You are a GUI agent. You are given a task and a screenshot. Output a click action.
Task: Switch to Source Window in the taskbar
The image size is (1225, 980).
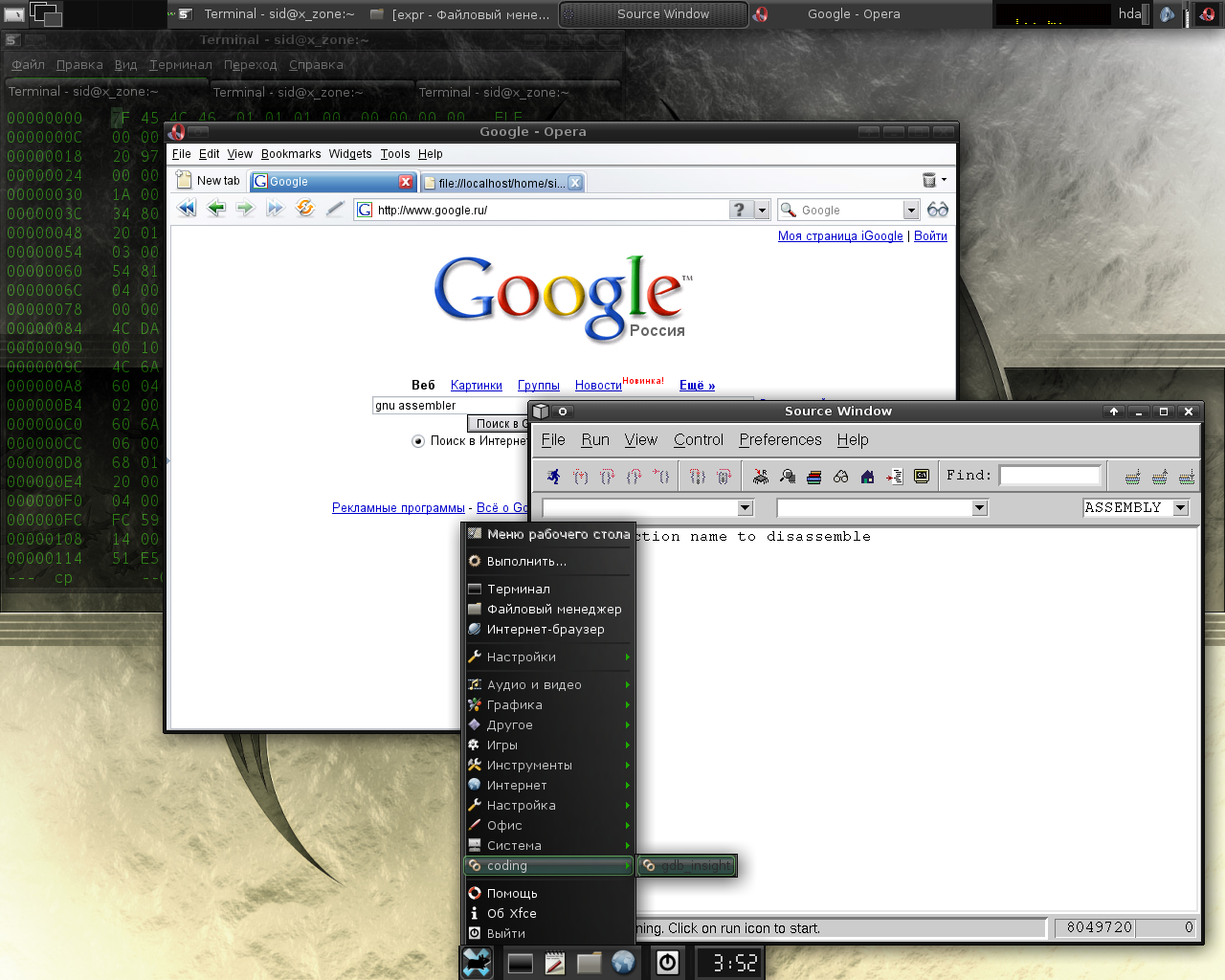tap(654, 14)
